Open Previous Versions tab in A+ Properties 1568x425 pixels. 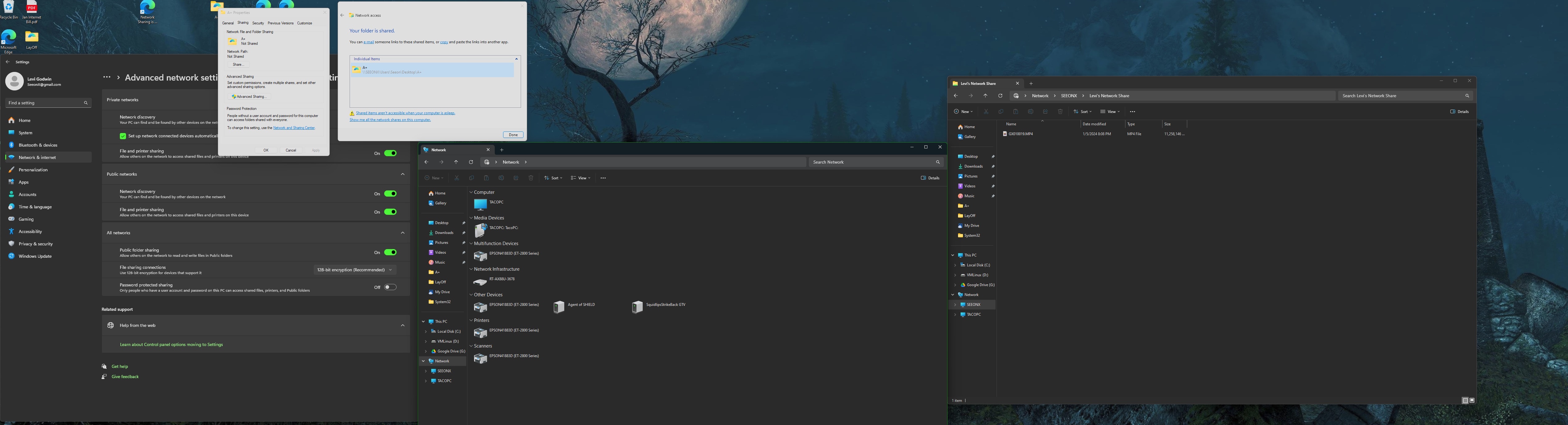point(281,23)
